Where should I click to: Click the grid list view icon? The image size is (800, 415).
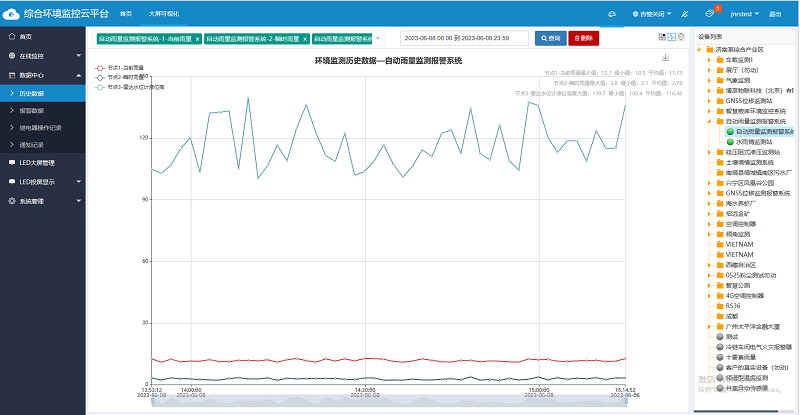[x=661, y=37]
